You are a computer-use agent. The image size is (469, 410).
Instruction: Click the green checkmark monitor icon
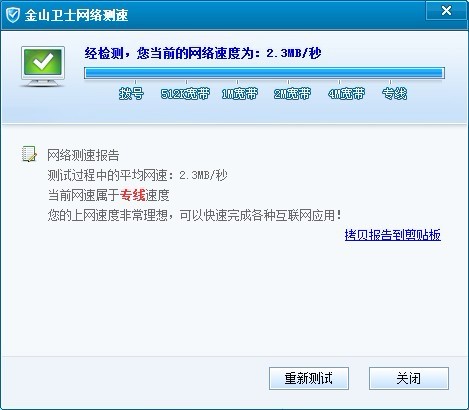[43, 66]
